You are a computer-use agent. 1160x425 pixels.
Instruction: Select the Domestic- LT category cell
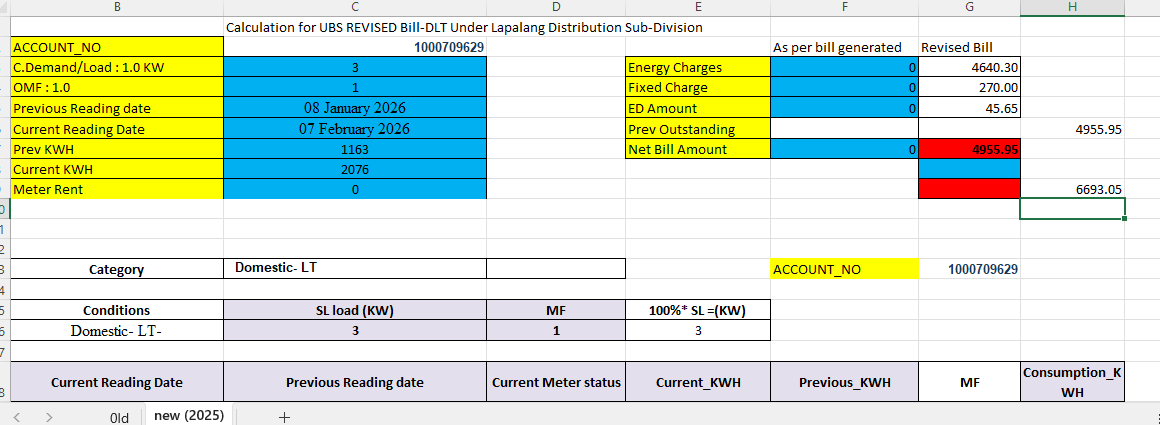click(x=355, y=268)
